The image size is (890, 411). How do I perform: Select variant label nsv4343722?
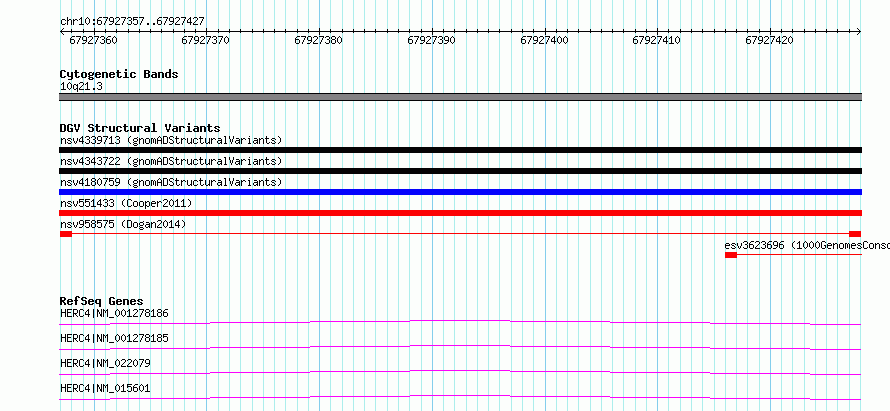pos(171,161)
